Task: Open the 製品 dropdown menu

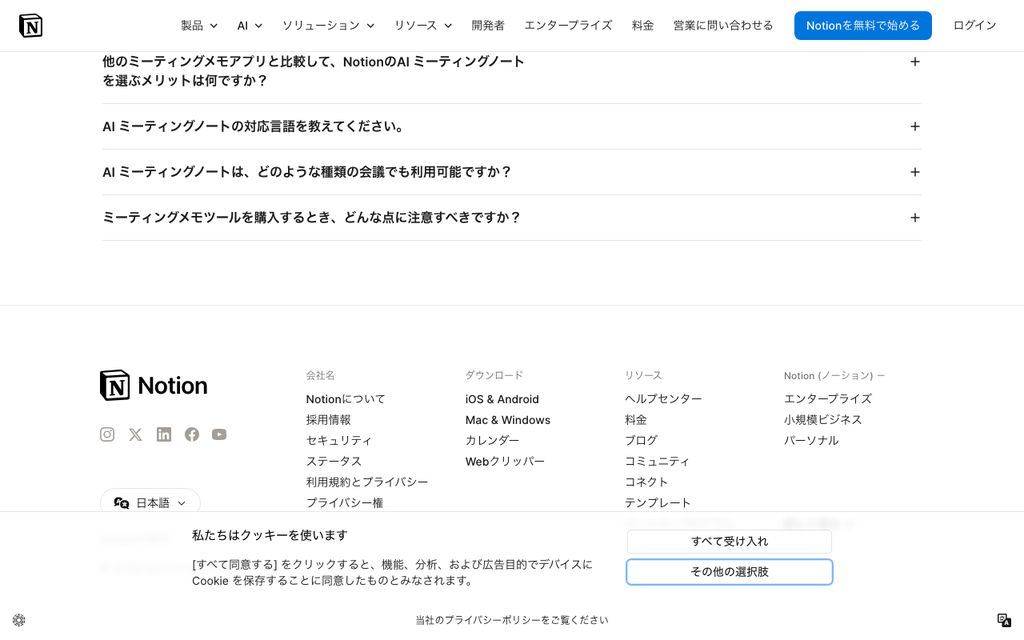Action: tap(199, 25)
